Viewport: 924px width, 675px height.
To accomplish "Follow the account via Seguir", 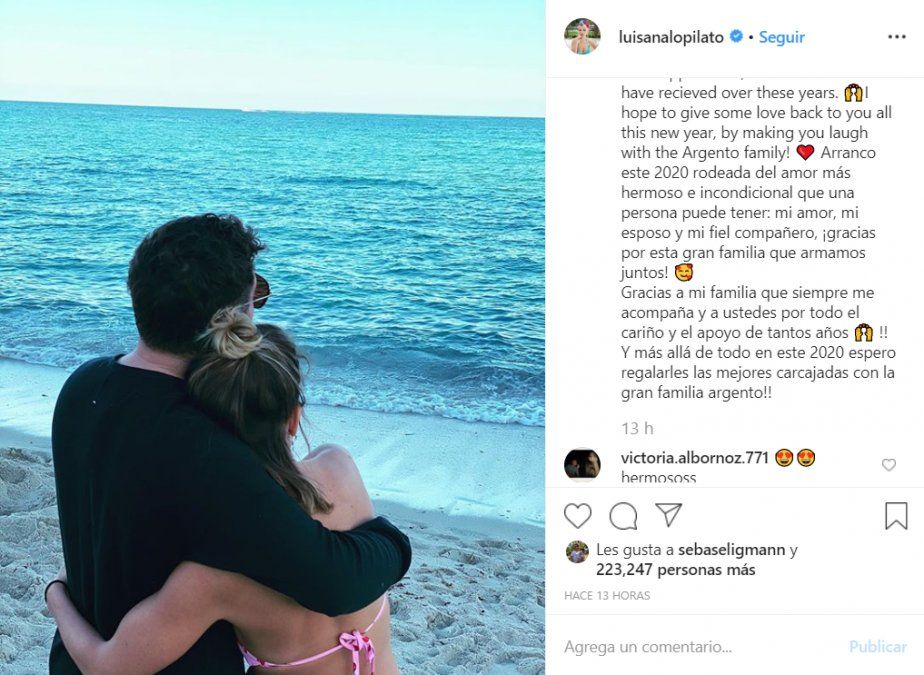I will [781, 37].
